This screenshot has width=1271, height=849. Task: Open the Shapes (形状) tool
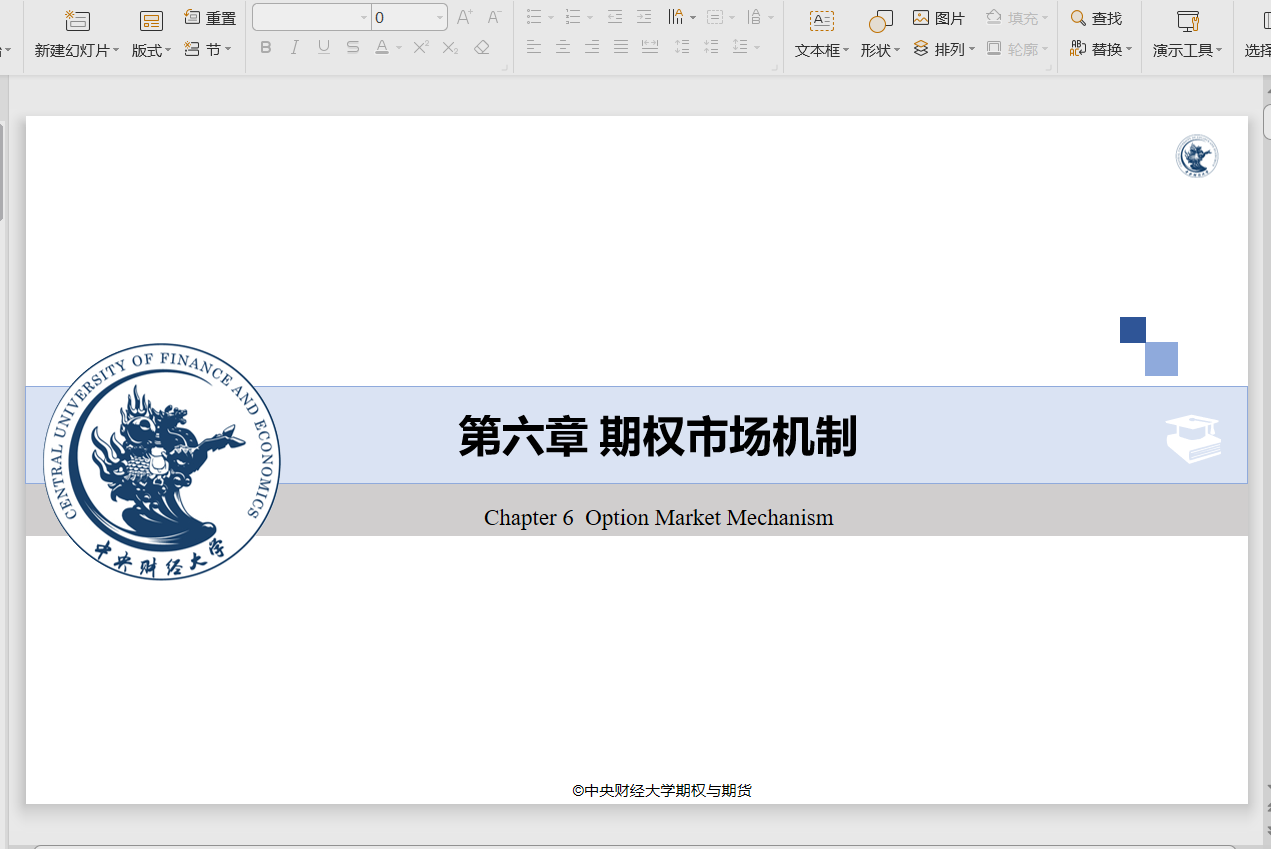pos(880,21)
